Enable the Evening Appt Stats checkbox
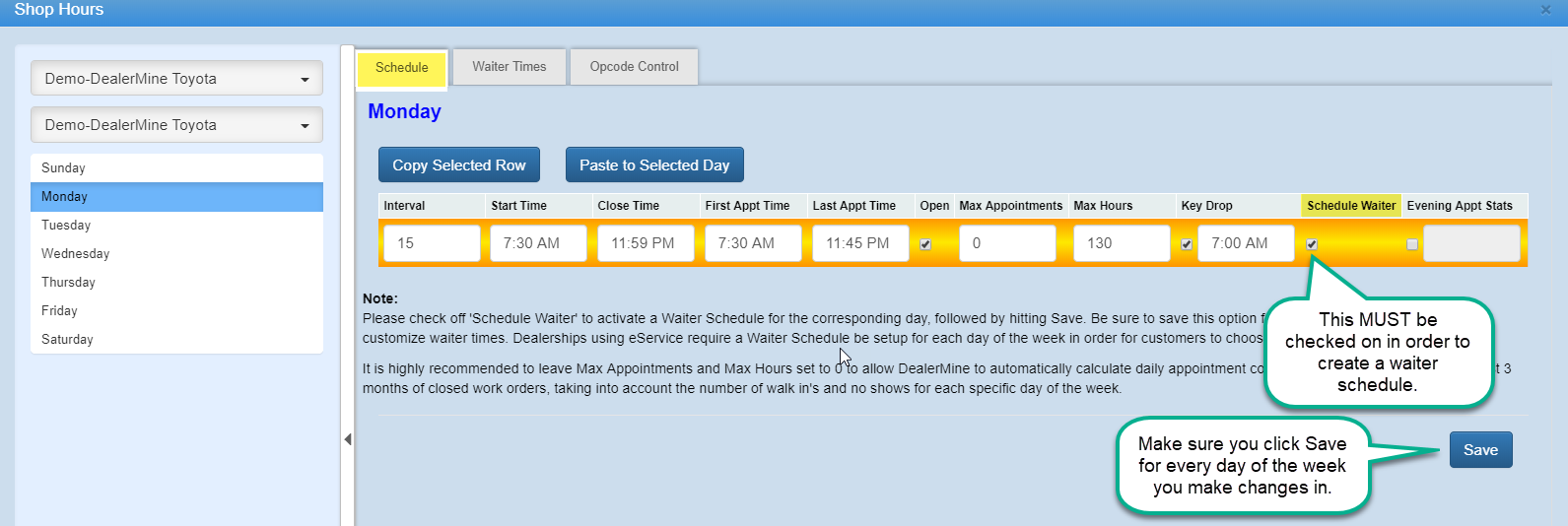This screenshot has height=526, width=1568. pos(1412,244)
